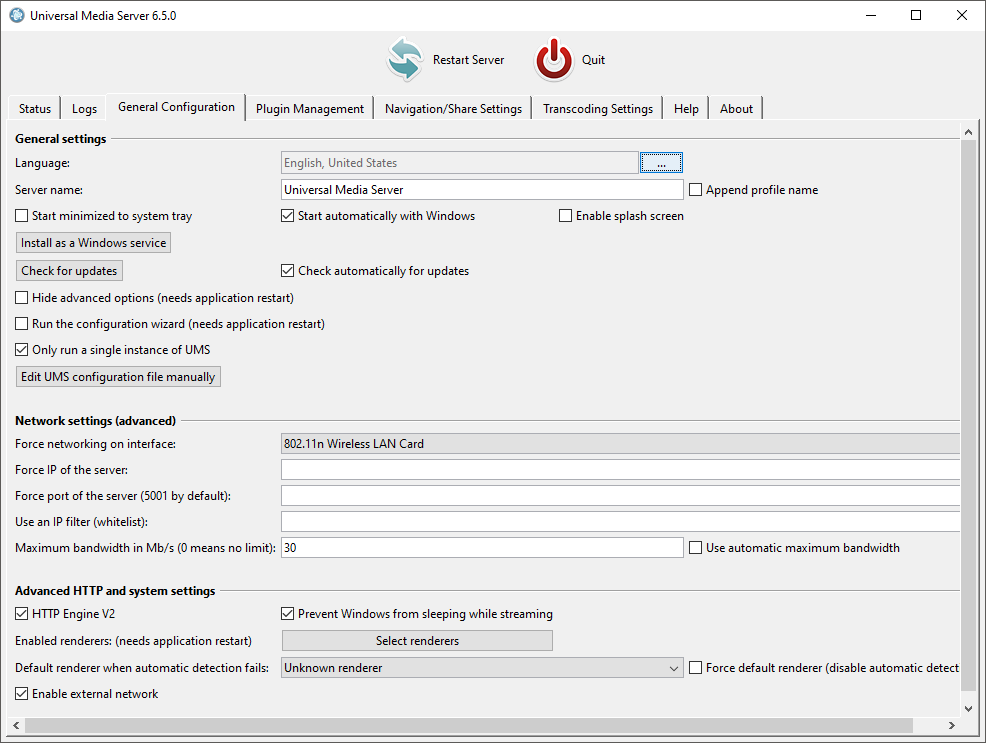This screenshot has height=743, width=986.
Task: Switch to the Status tab
Action: tap(35, 109)
